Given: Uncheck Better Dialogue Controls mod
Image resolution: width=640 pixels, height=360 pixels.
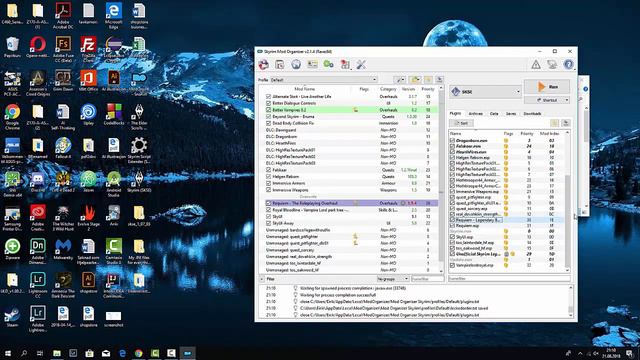Looking at the screenshot, I should point(268,103).
